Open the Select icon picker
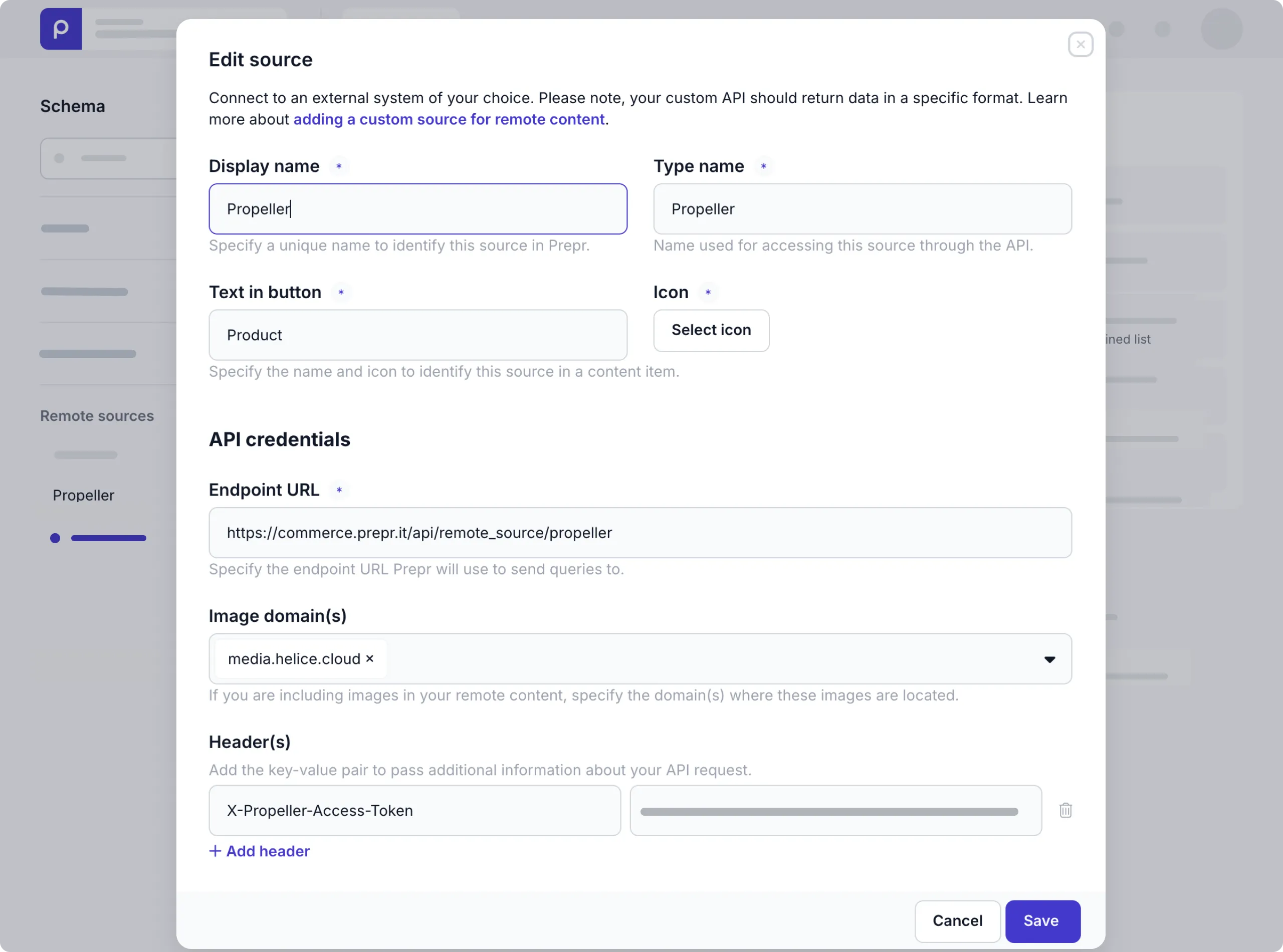 [x=711, y=330]
